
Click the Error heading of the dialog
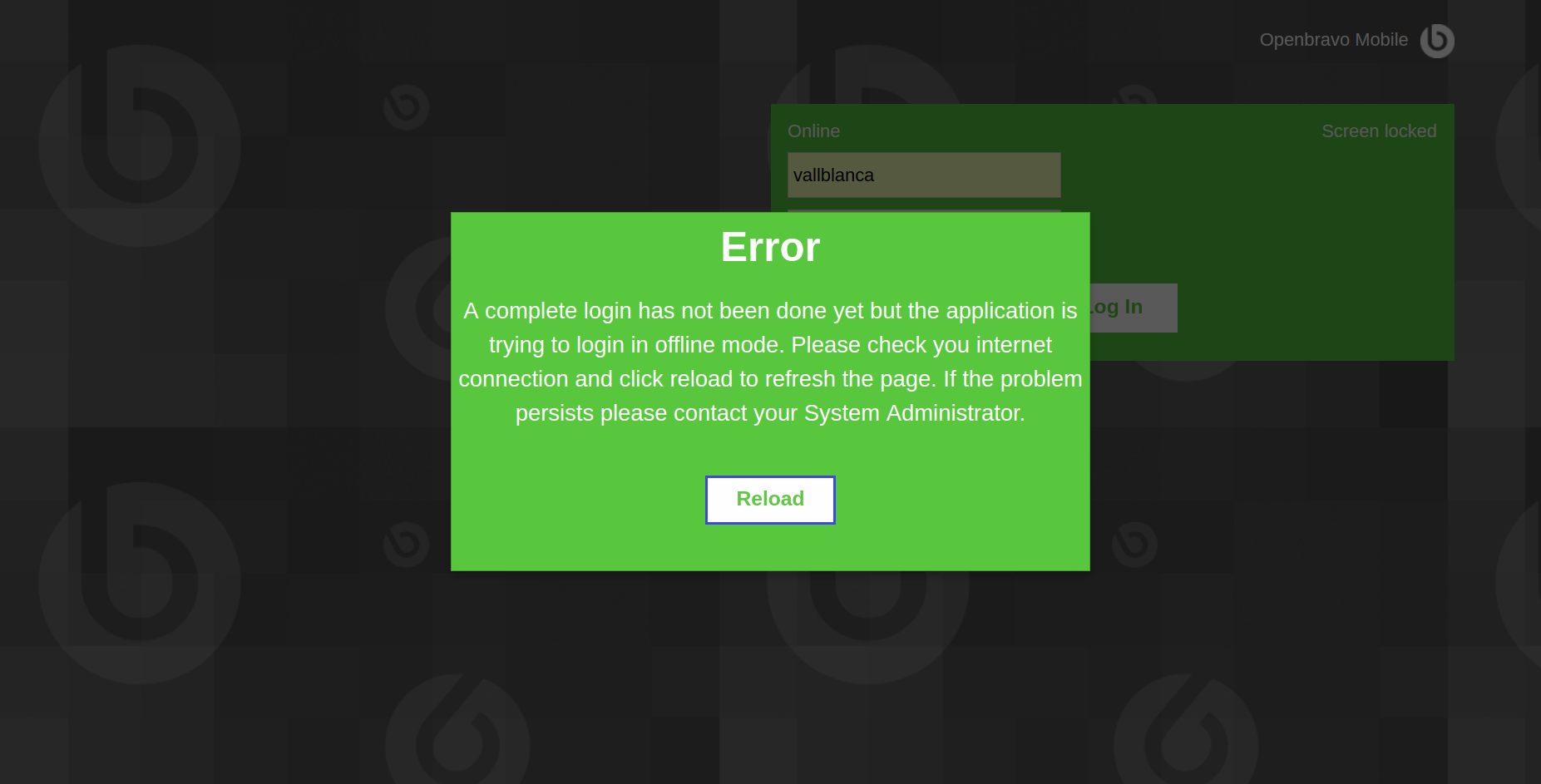click(770, 247)
